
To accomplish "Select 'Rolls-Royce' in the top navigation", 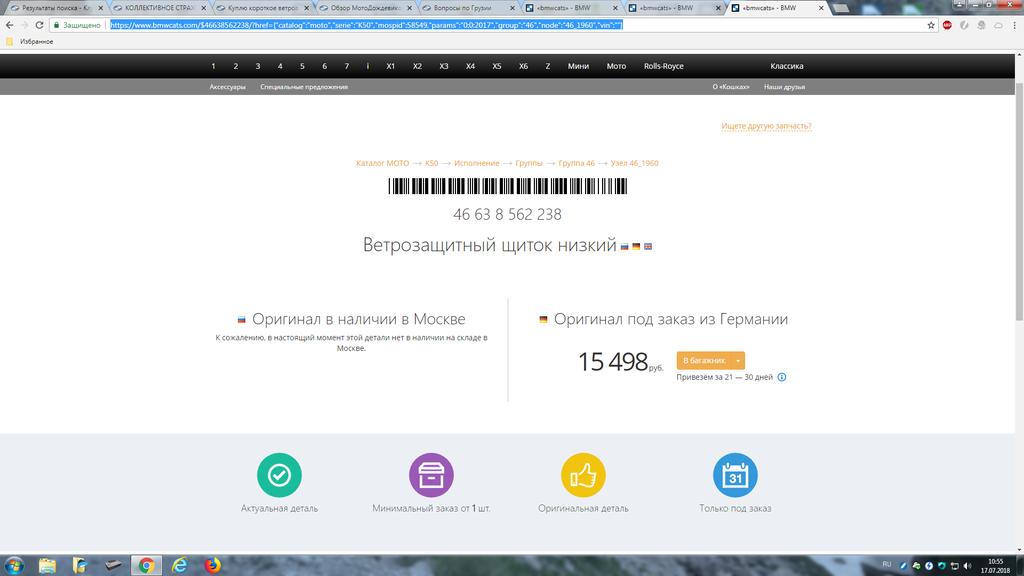I will pos(663,66).
